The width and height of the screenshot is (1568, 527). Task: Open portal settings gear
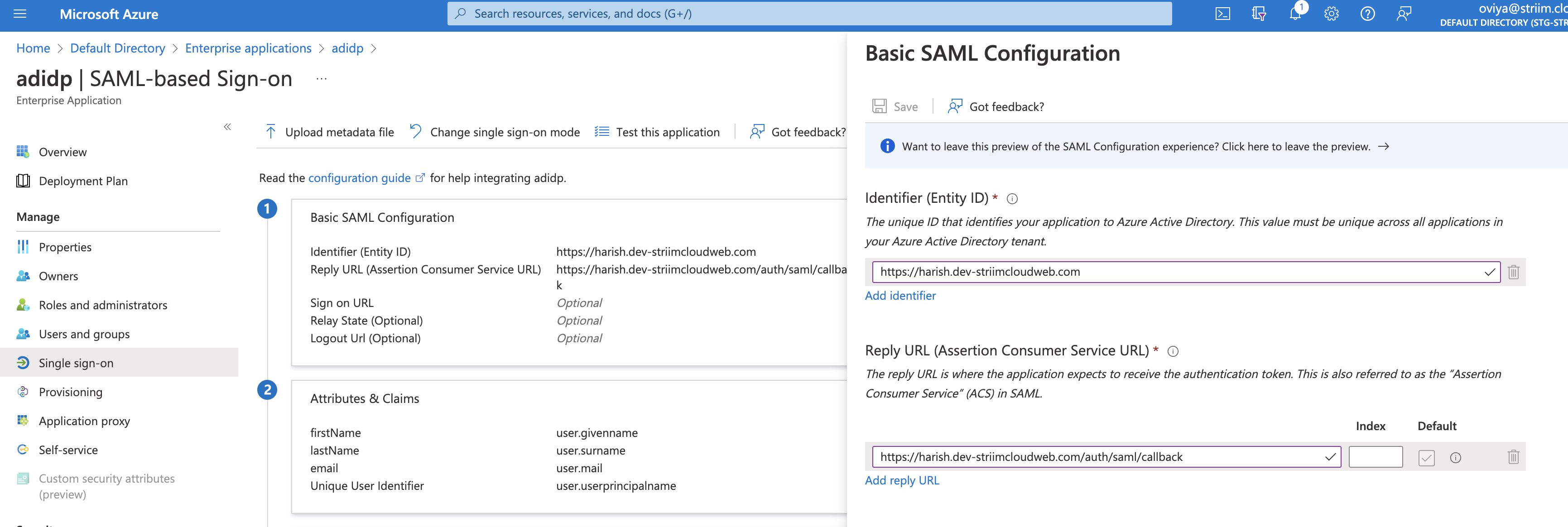coord(1331,14)
